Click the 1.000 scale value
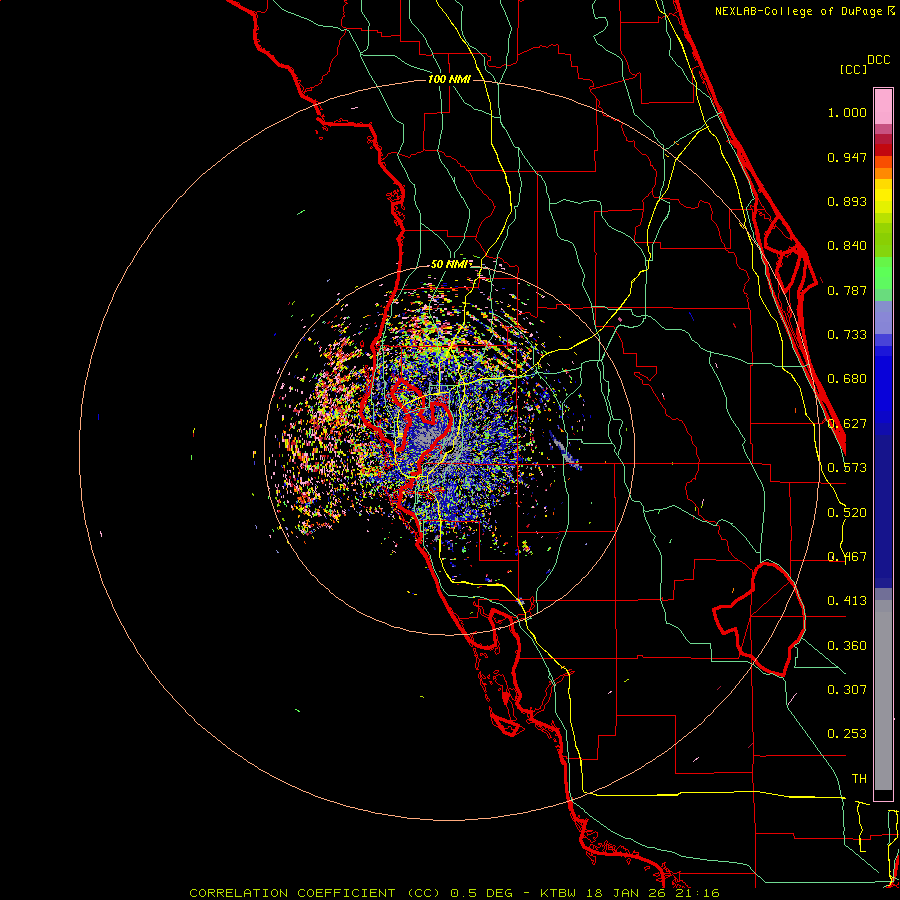The height and width of the screenshot is (900, 900). click(847, 112)
